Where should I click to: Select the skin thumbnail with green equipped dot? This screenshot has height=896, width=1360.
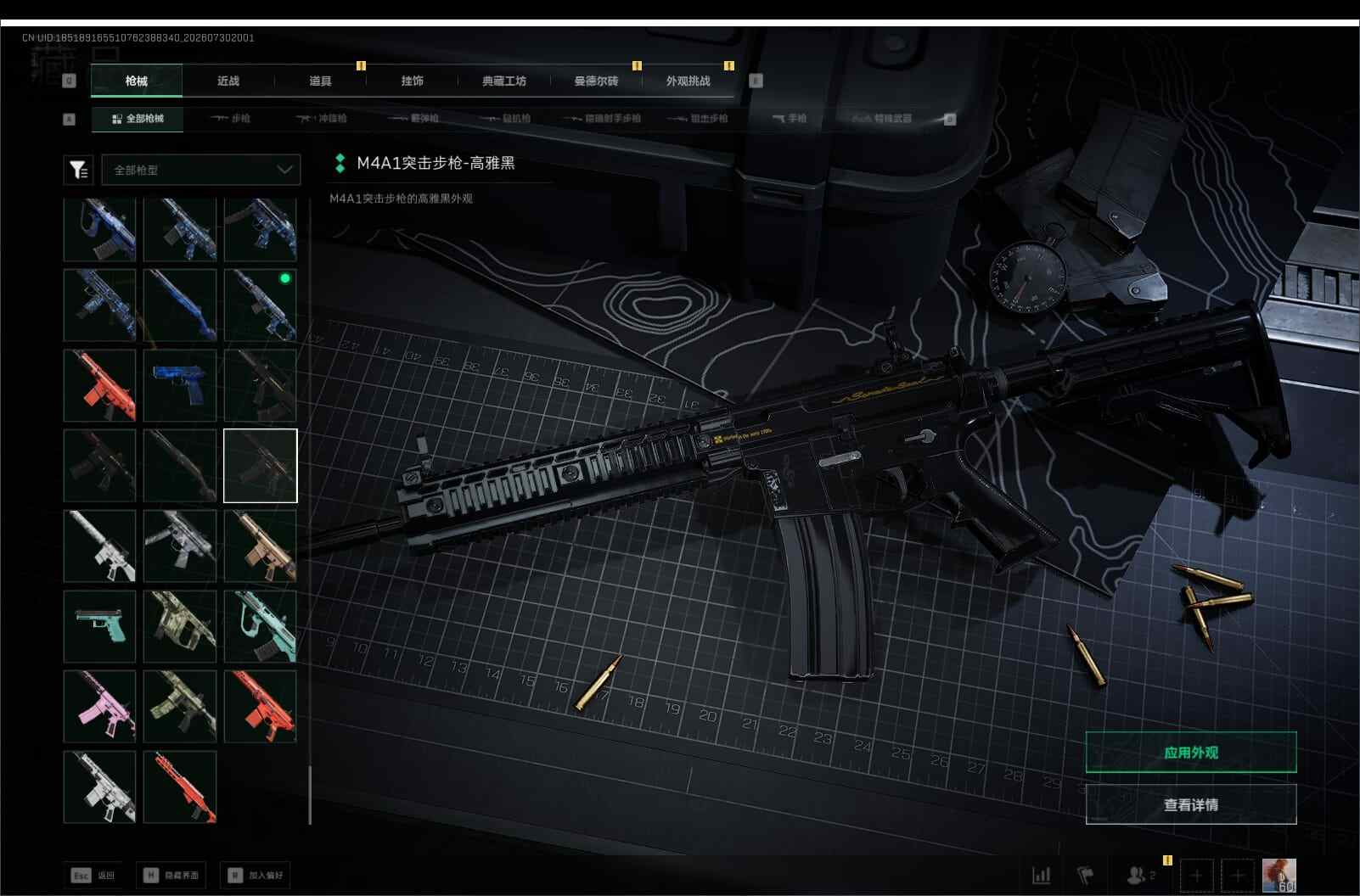[261, 305]
